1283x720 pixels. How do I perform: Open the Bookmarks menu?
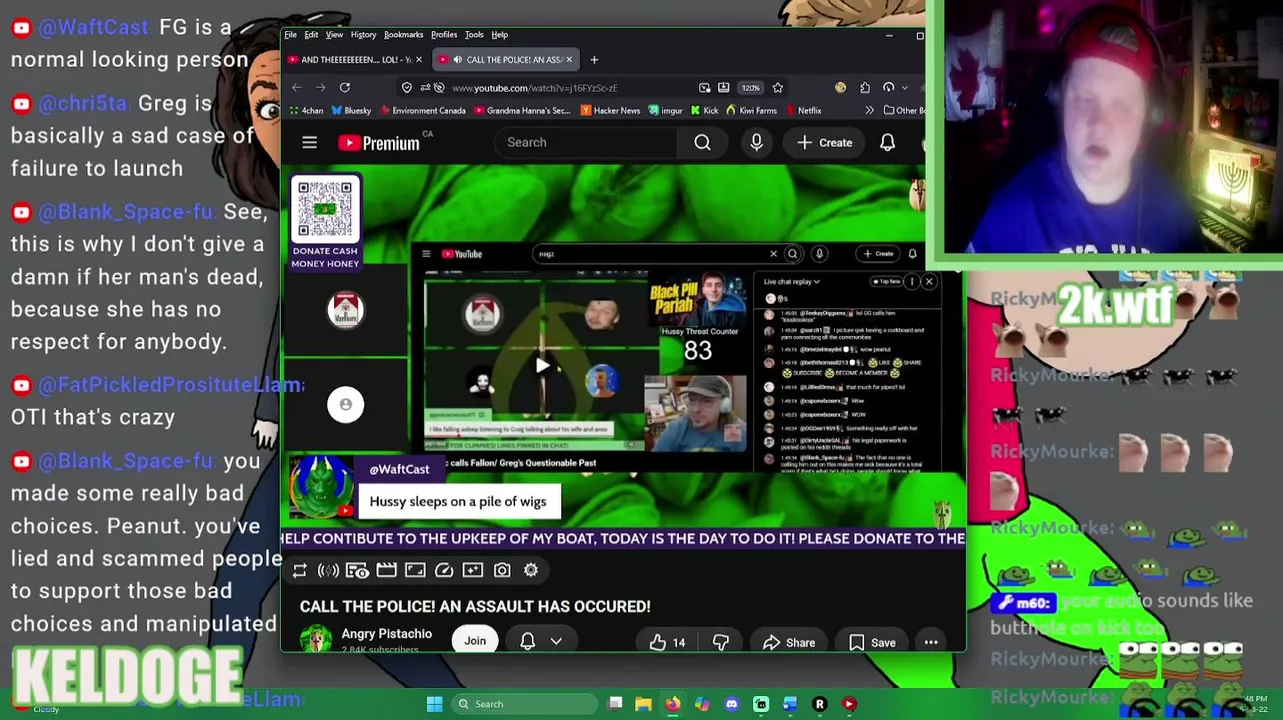click(404, 35)
